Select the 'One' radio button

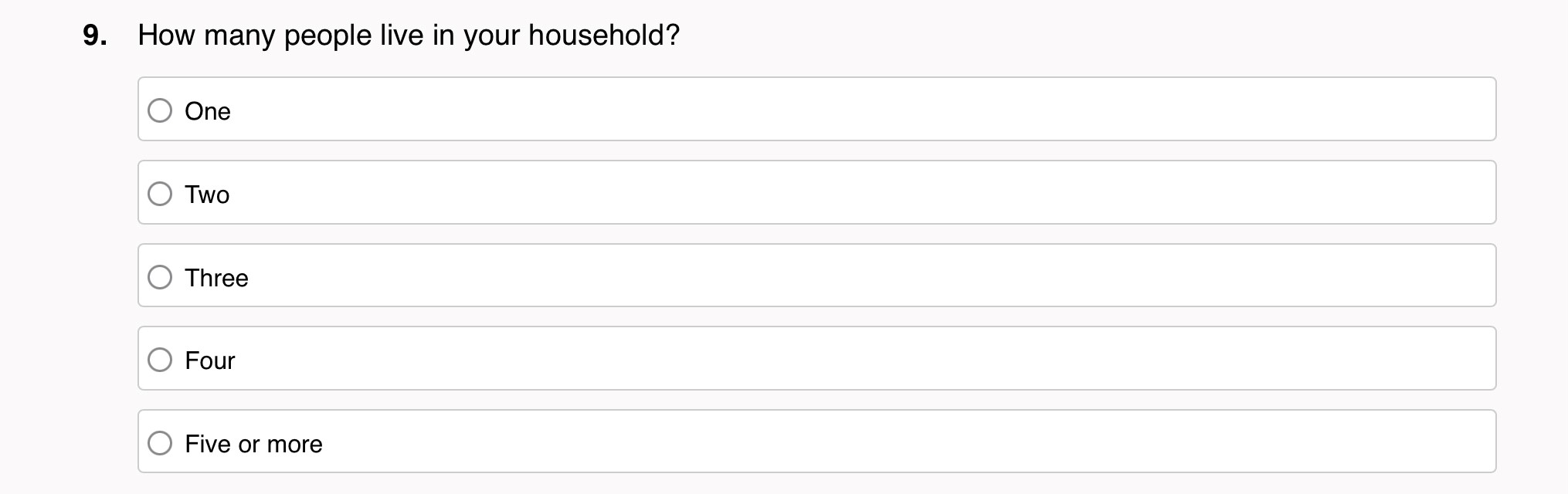[x=160, y=110]
